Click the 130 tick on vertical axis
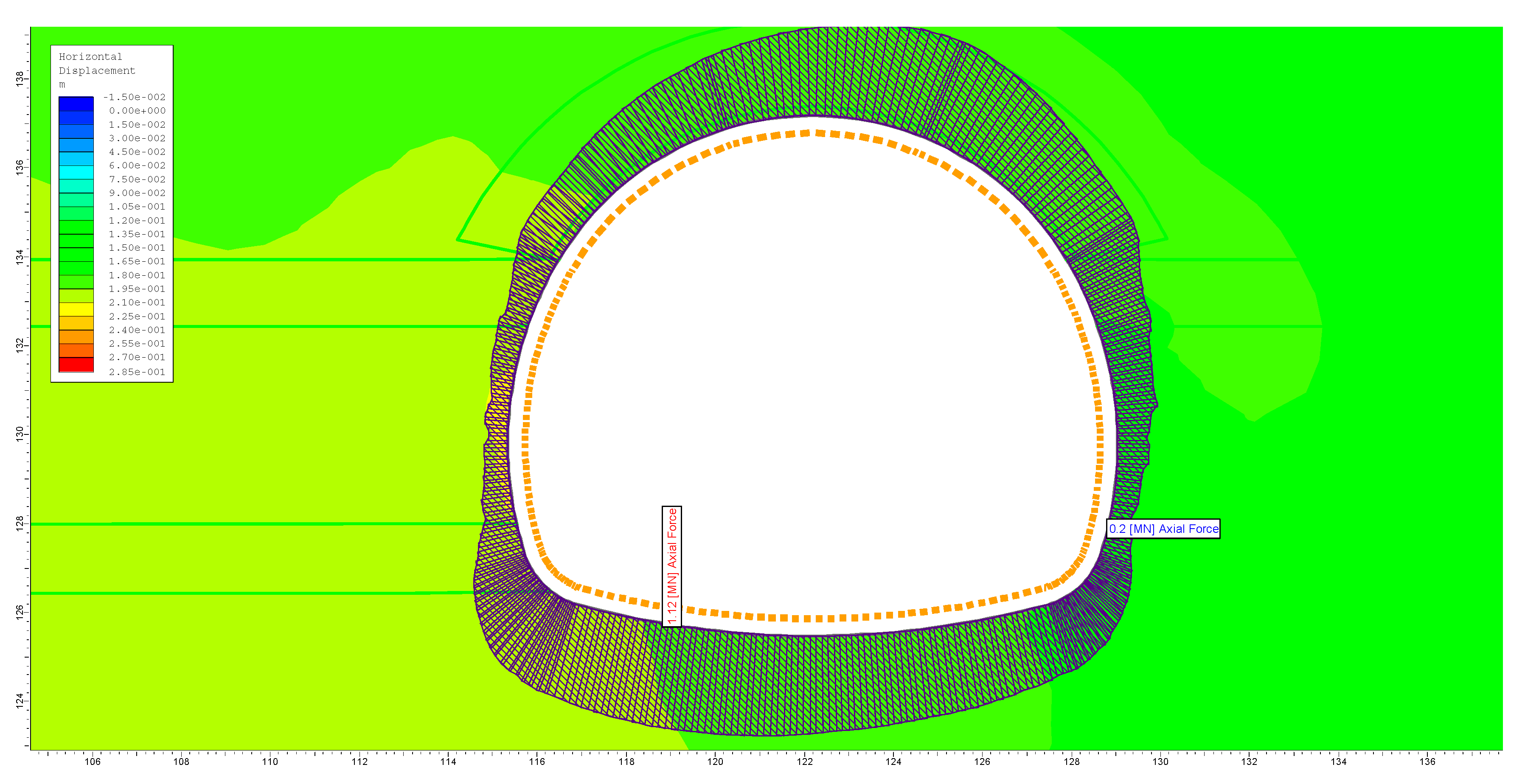 20,434
